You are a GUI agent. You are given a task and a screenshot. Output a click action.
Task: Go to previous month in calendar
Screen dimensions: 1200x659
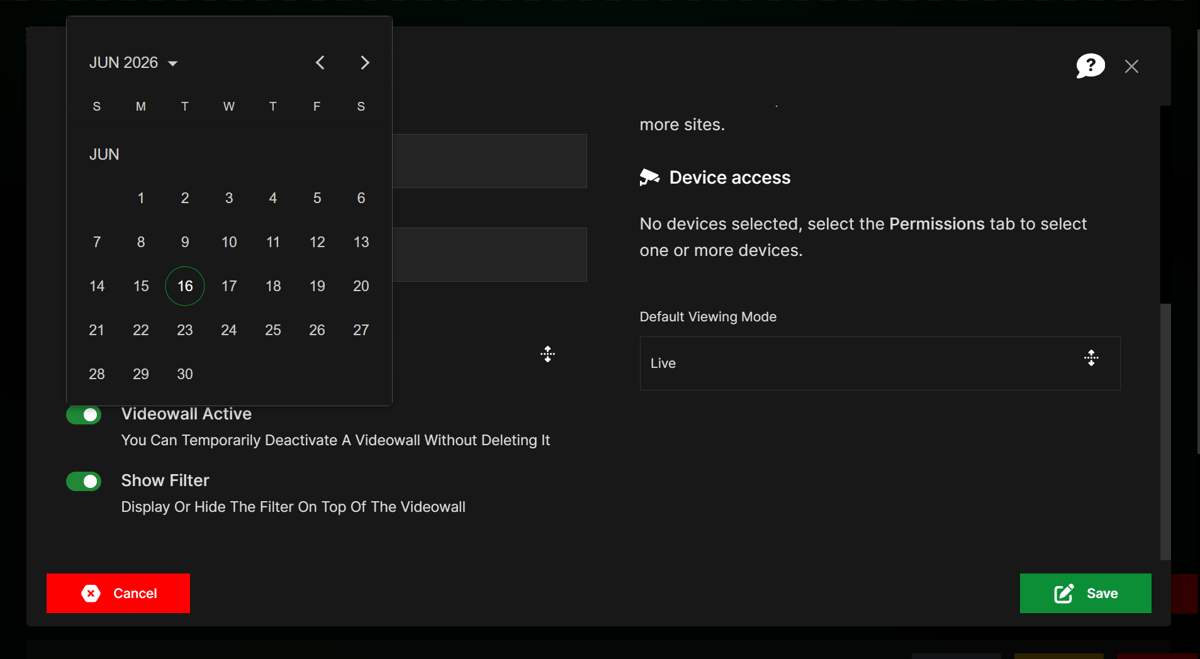[320, 63]
